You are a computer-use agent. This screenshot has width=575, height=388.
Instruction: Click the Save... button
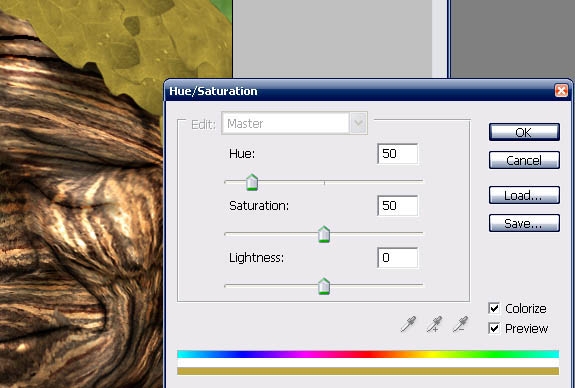point(524,223)
